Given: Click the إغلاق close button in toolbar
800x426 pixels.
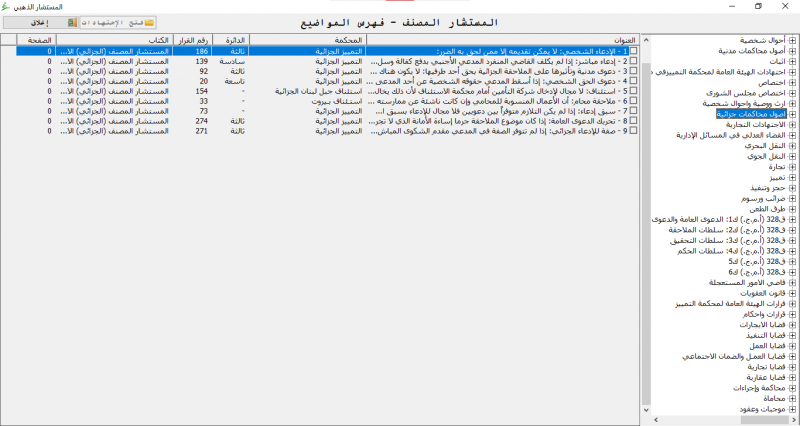Looking at the screenshot, I should pyautogui.click(x=41, y=22).
